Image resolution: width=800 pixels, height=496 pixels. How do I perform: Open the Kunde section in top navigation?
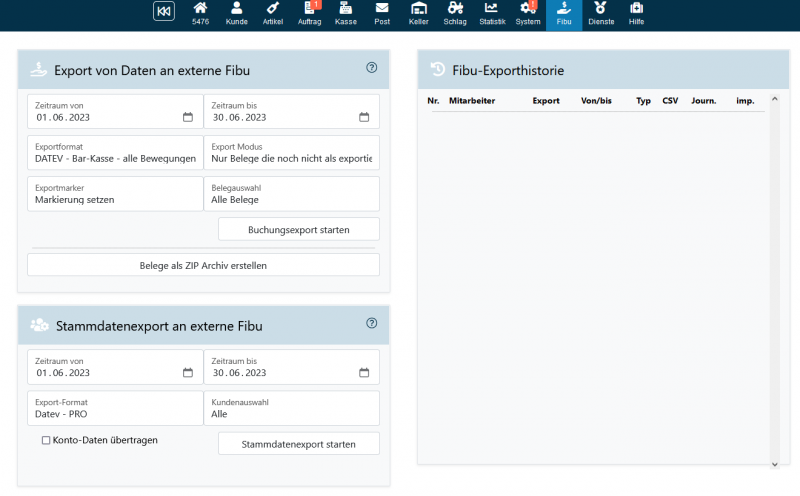[x=236, y=13]
